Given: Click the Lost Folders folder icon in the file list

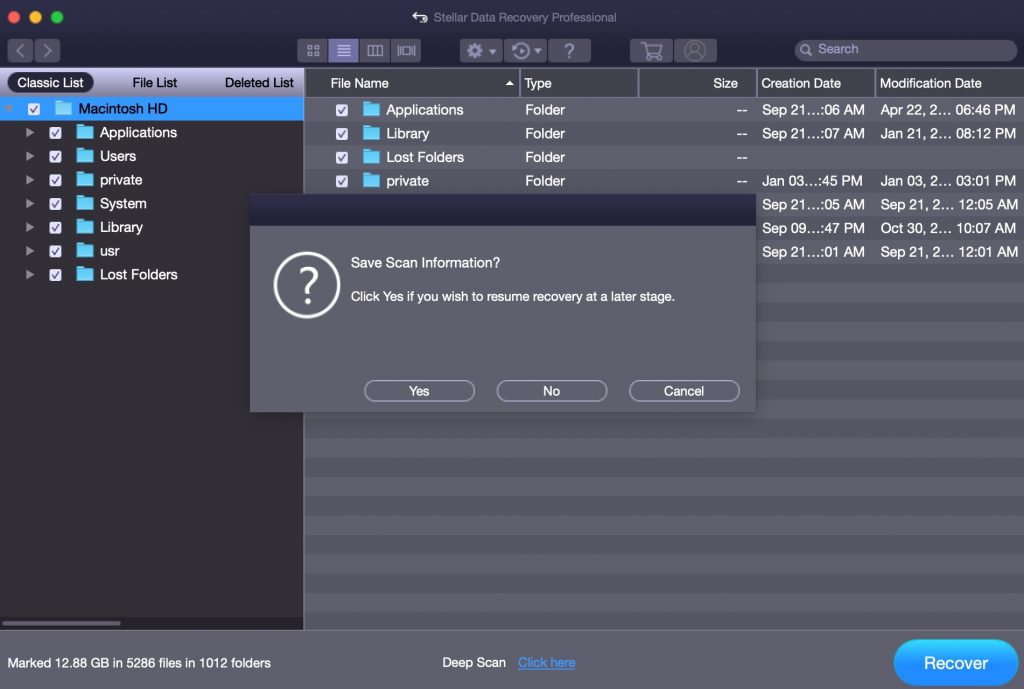Looking at the screenshot, I should [x=371, y=157].
